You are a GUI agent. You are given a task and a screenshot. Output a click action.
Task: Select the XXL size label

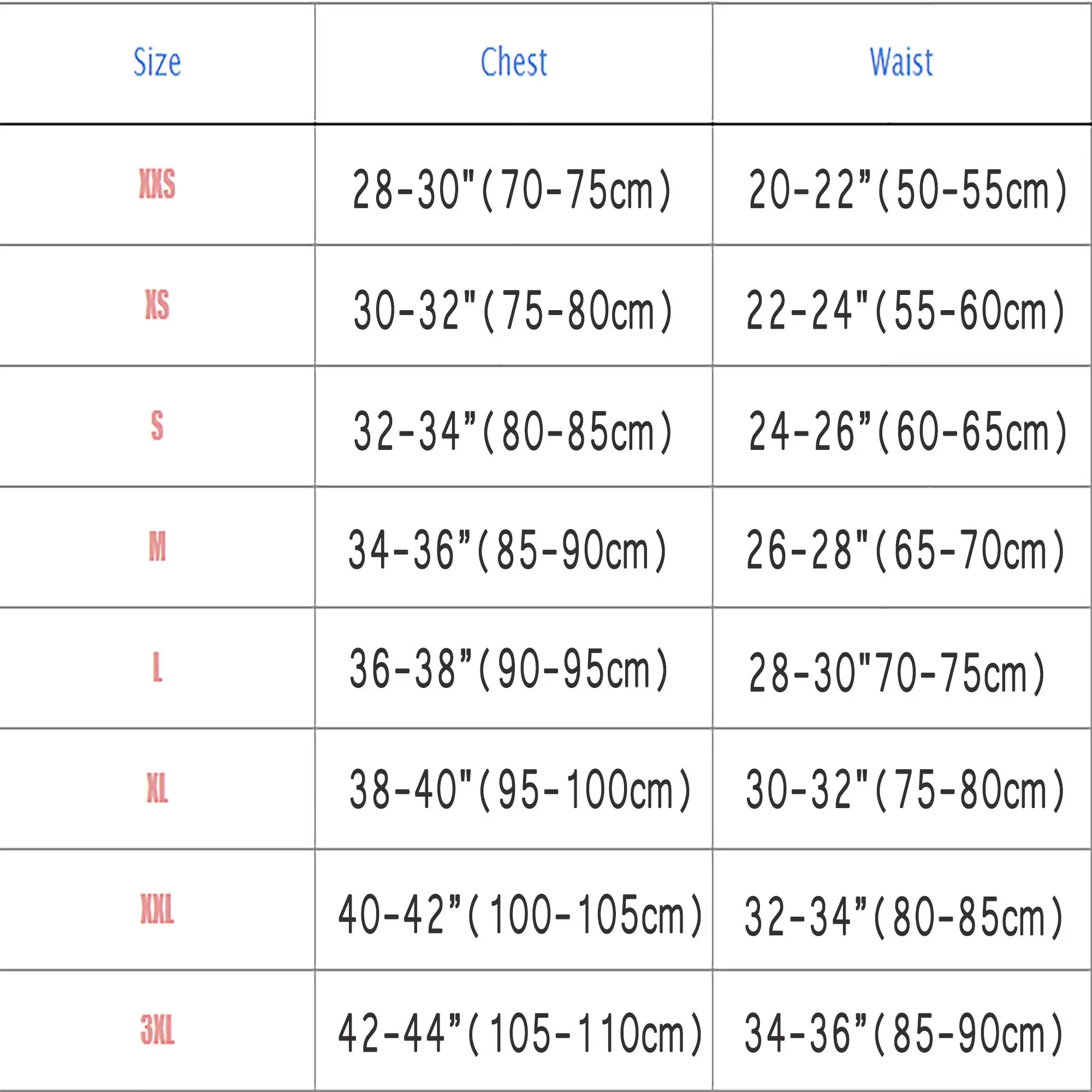[157, 910]
